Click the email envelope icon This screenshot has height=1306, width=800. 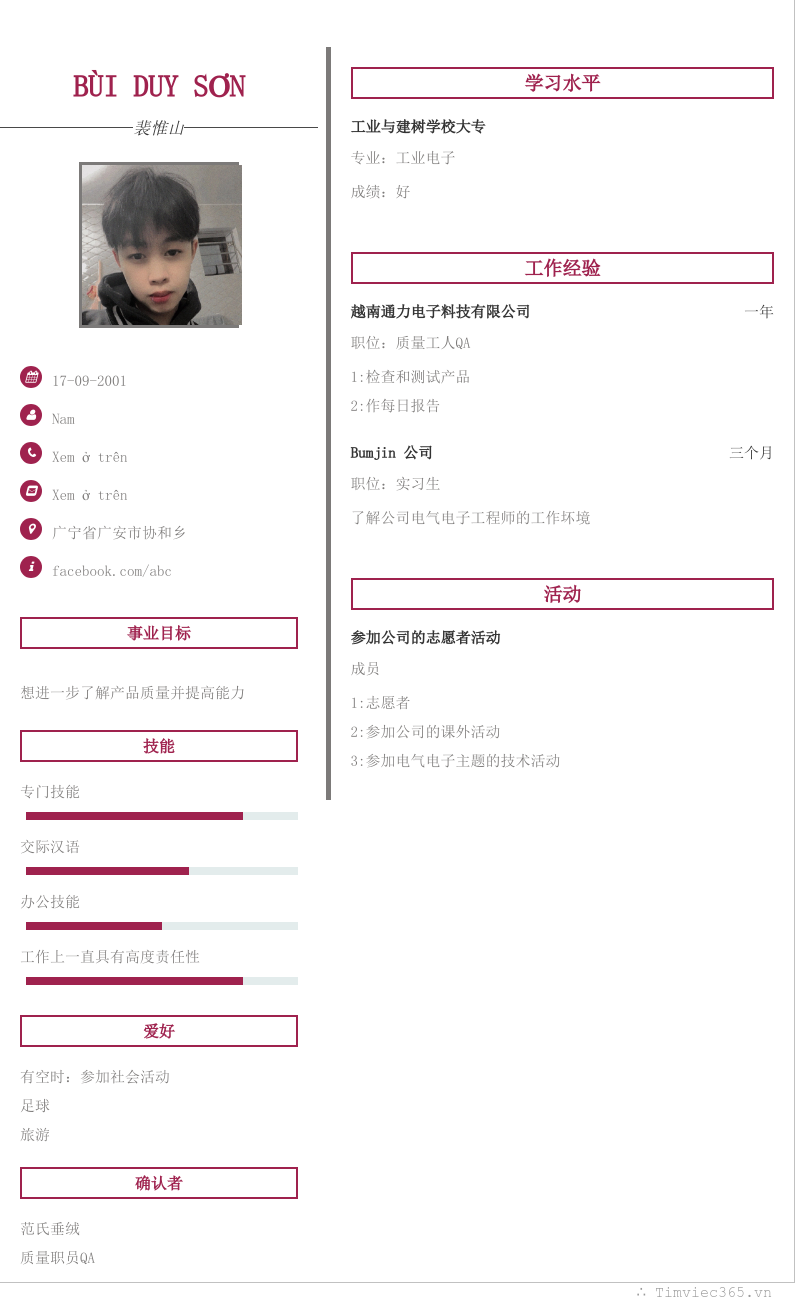pos(31,491)
